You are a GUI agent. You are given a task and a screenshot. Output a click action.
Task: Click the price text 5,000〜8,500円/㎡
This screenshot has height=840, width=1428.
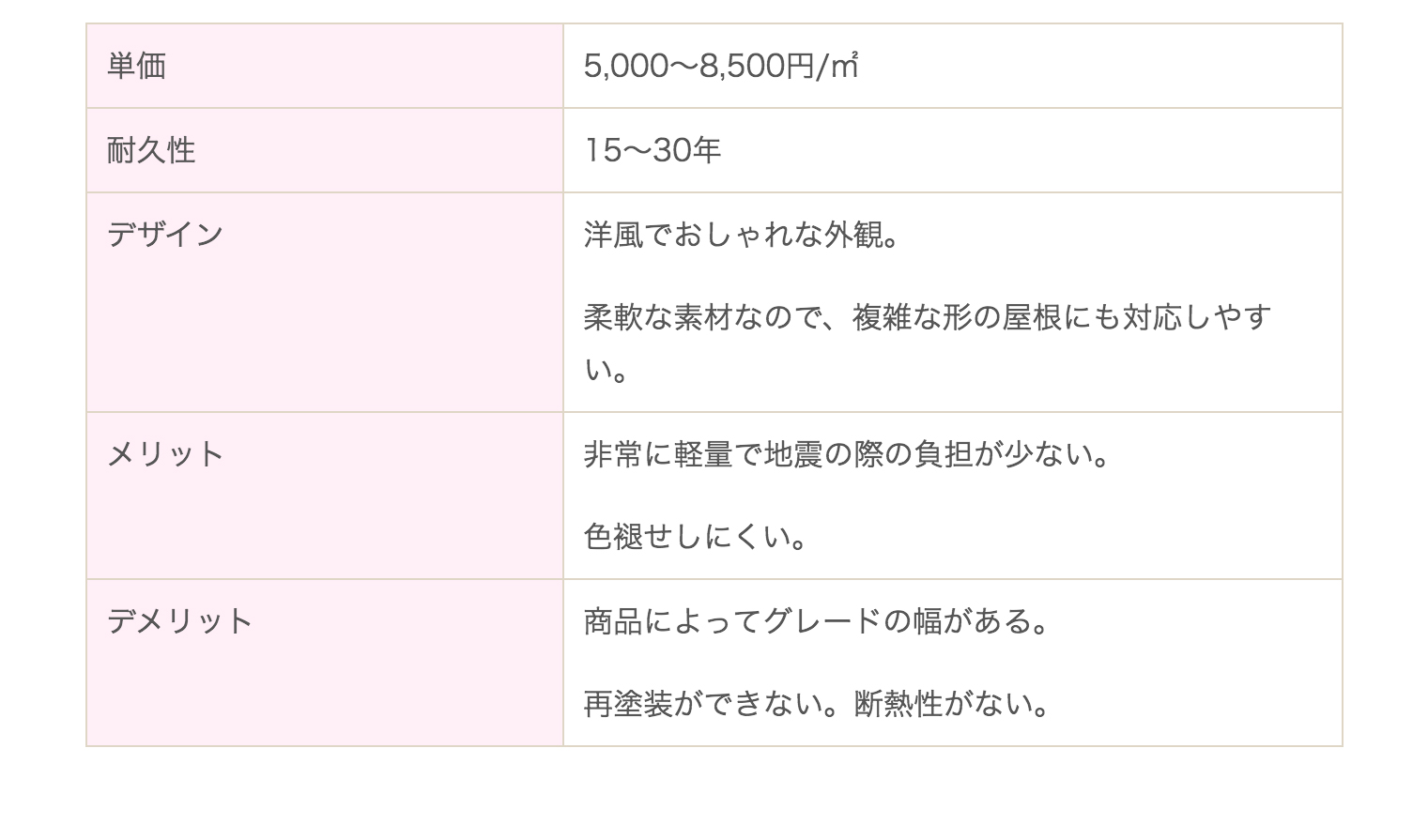(721, 66)
